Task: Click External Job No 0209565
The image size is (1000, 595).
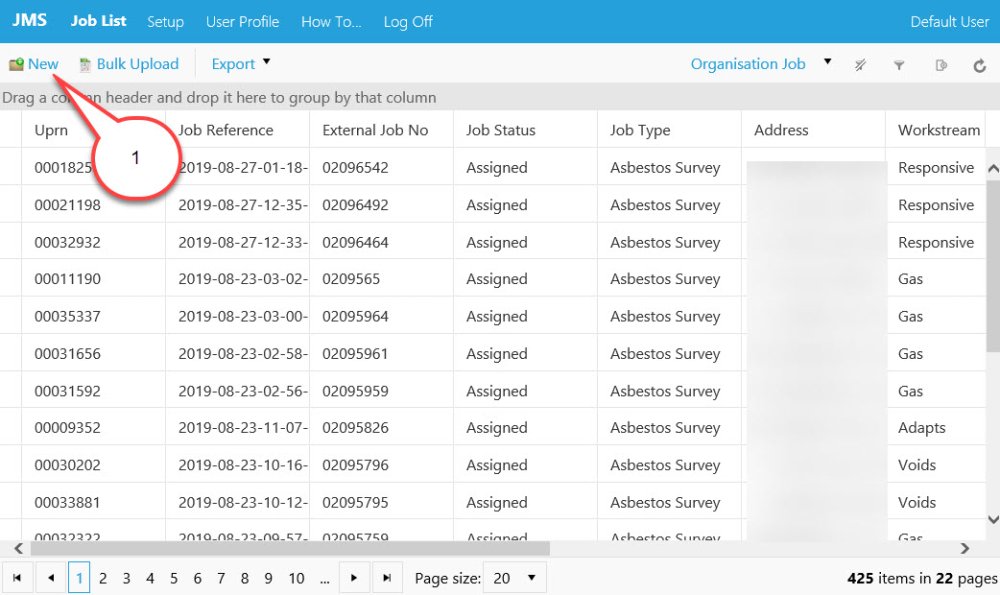Action: [x=351, y=279]
